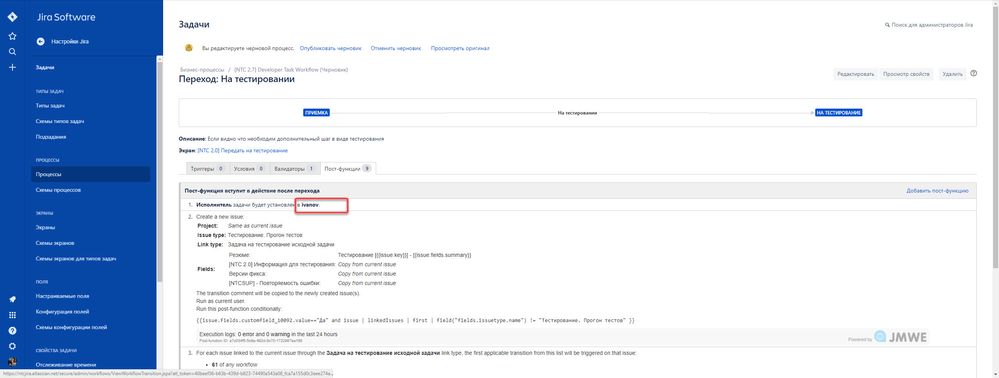Click the Удалить button

point(952,74)
